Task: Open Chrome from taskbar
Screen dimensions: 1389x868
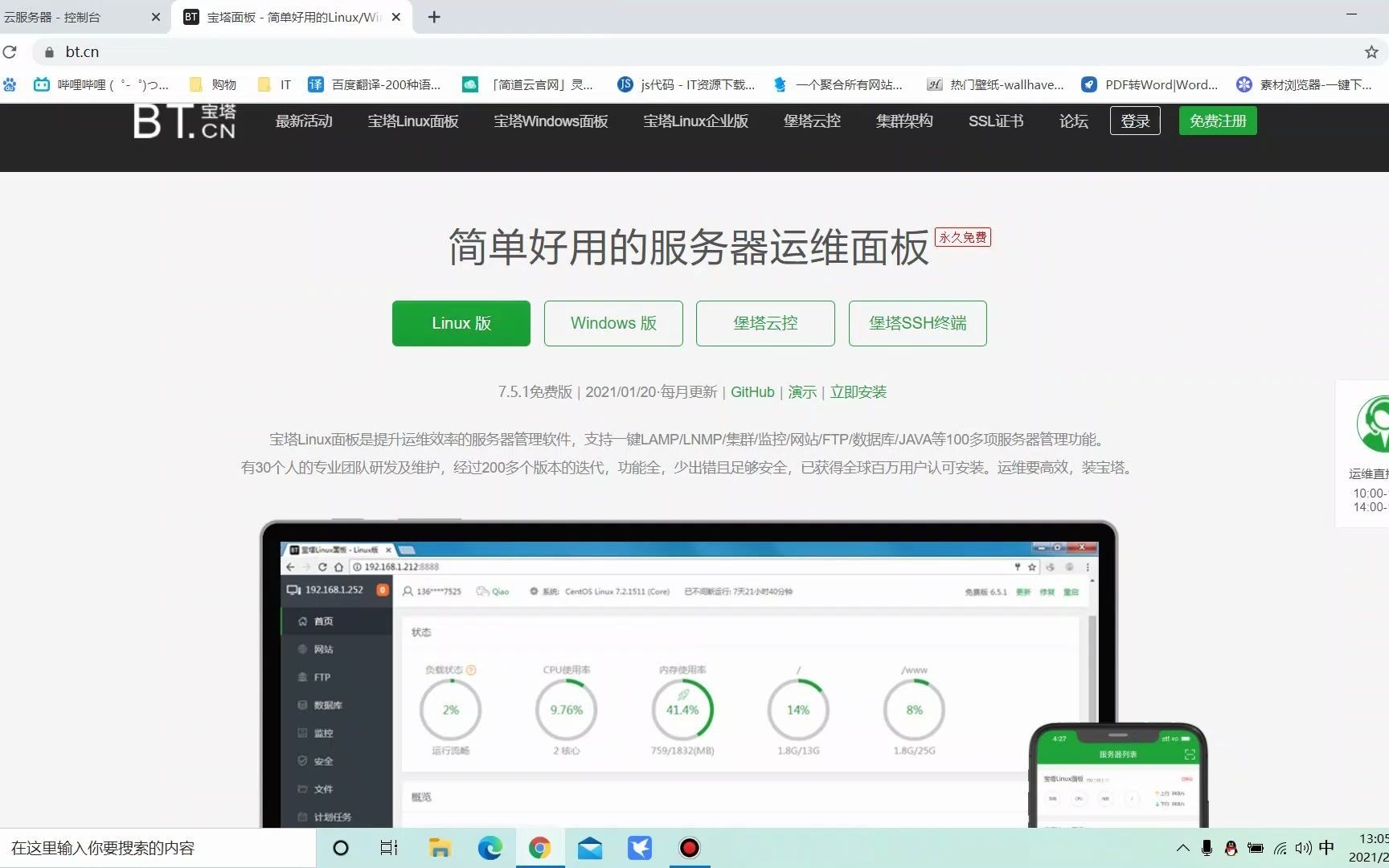Action: point(539,848)
